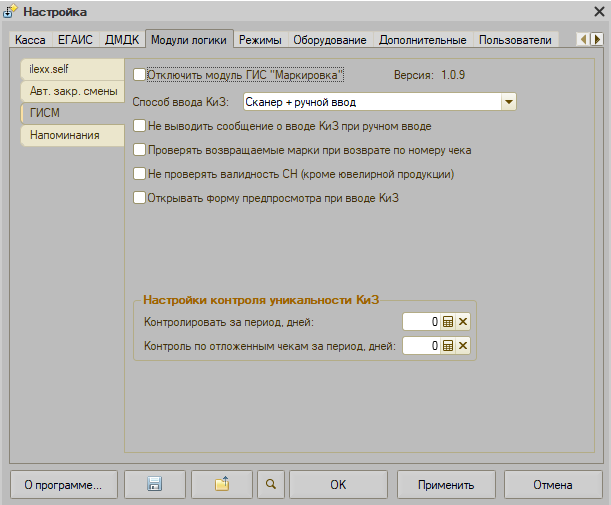Expand the 'Способ ввода КиЗ' dropdown

coord(508,102)
